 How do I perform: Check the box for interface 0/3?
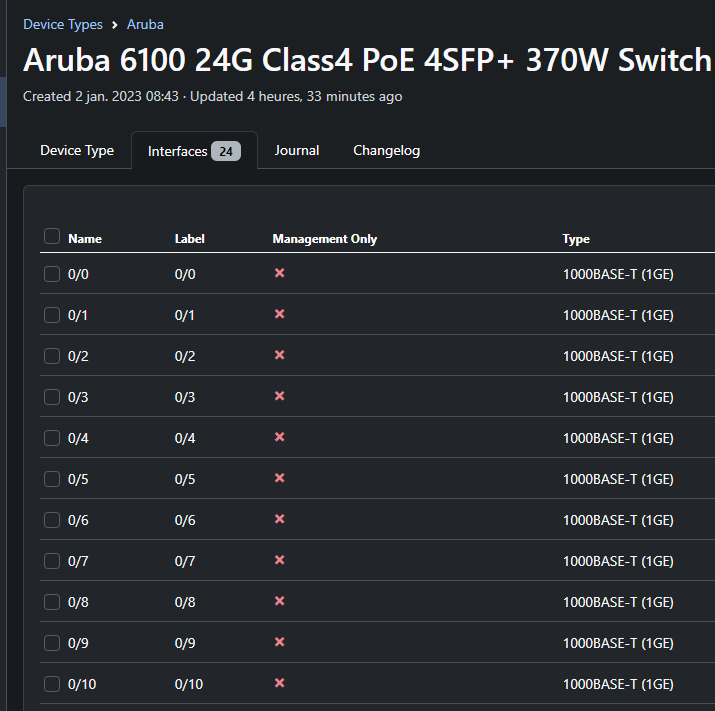[52, 397]
